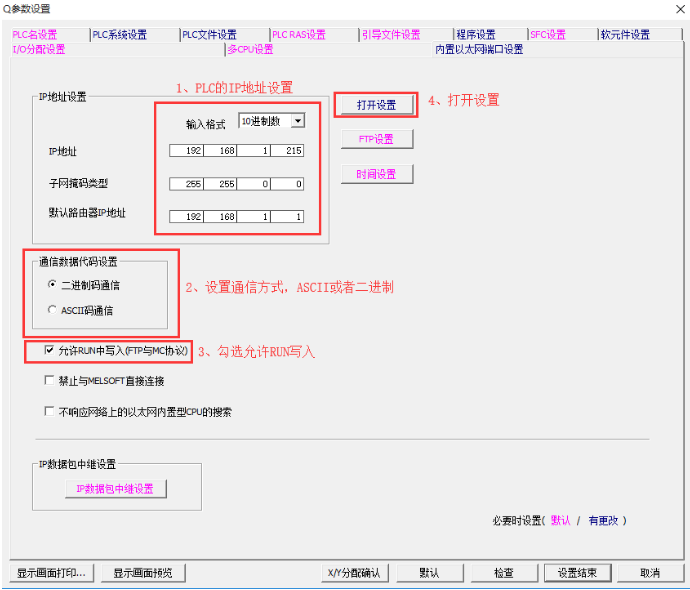Open the FTP设置 dialog
The image size is (690, 590).
(x=377, y=139)
